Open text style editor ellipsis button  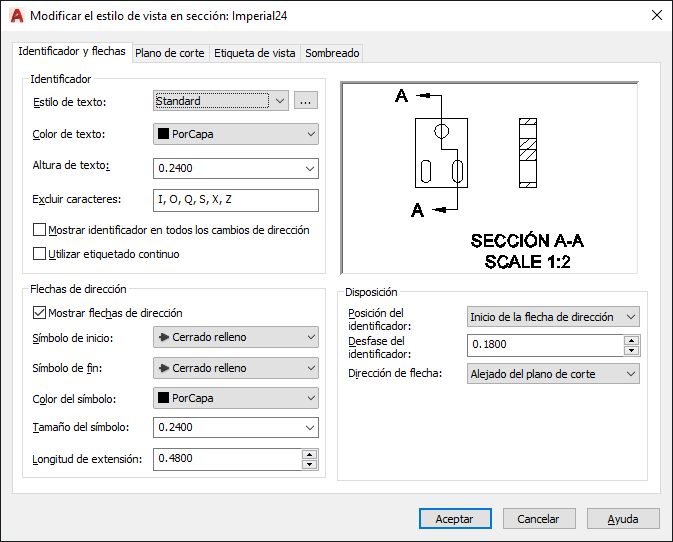tap(306, 101)
